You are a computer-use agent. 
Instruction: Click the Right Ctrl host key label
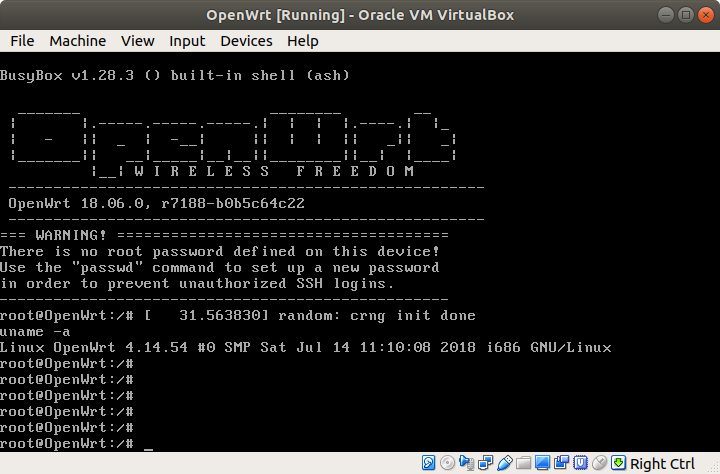tap(662, 464)
